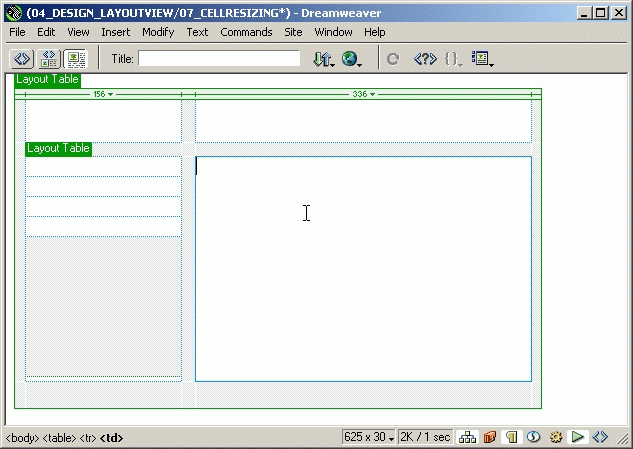Show HTML Styles from status bar launcher
The width and height of the screenshot is (633, 449).
(x=511, y=437)
